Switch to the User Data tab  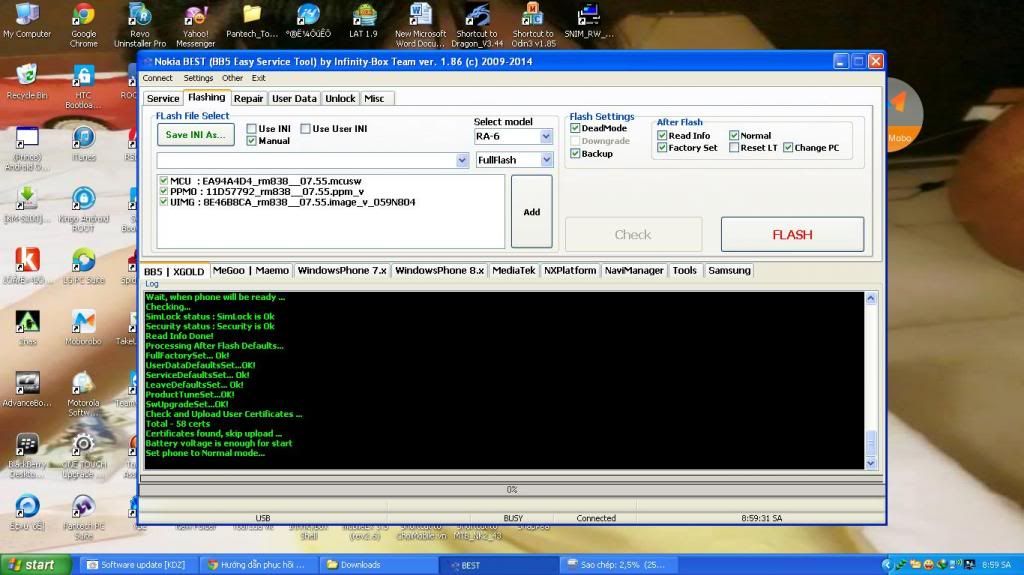pyautogui.click(x=294, y=98)
